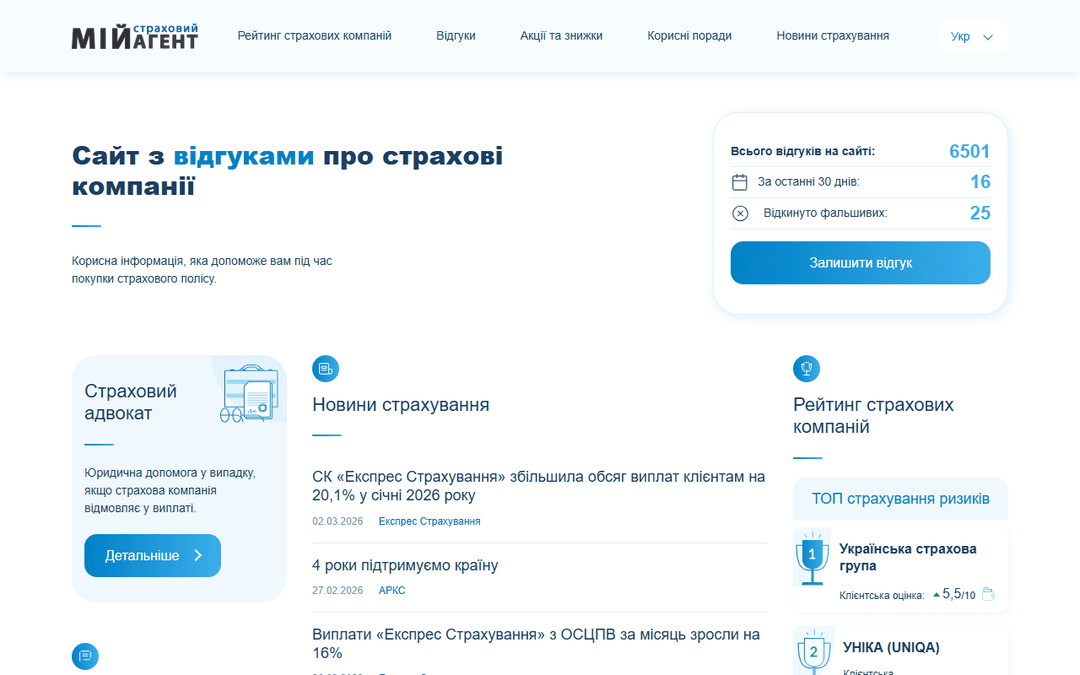The width and height of the screenshot is (1080, 675).
Task: Click the chat bubble icon below the advocate card
Action: 85,656
